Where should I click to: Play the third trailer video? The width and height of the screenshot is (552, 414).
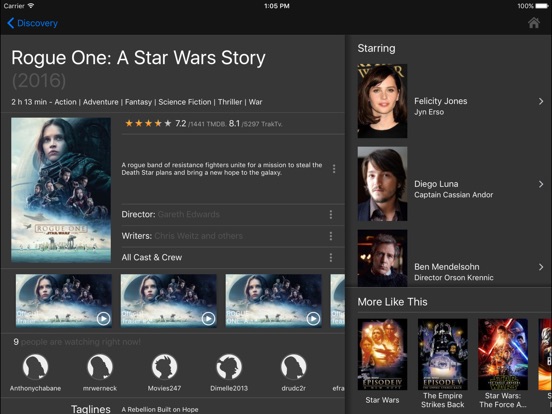(x=274, y=301)
